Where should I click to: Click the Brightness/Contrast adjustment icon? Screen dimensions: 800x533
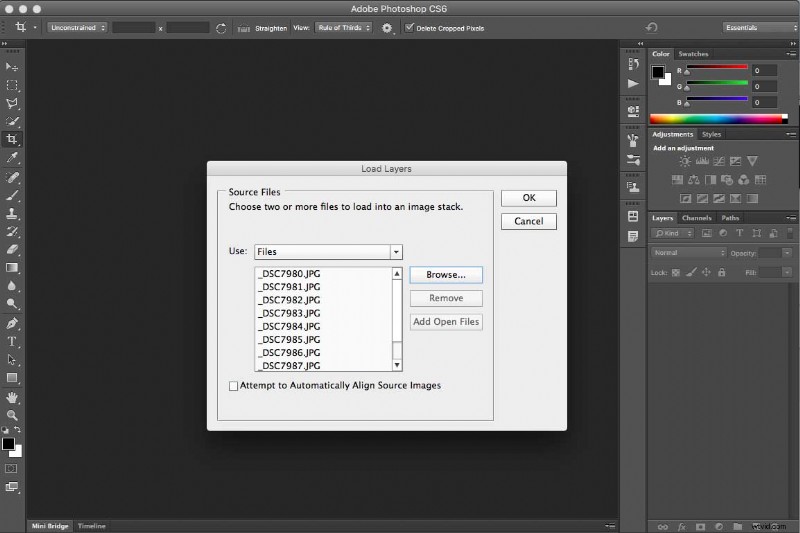(685, 161)
